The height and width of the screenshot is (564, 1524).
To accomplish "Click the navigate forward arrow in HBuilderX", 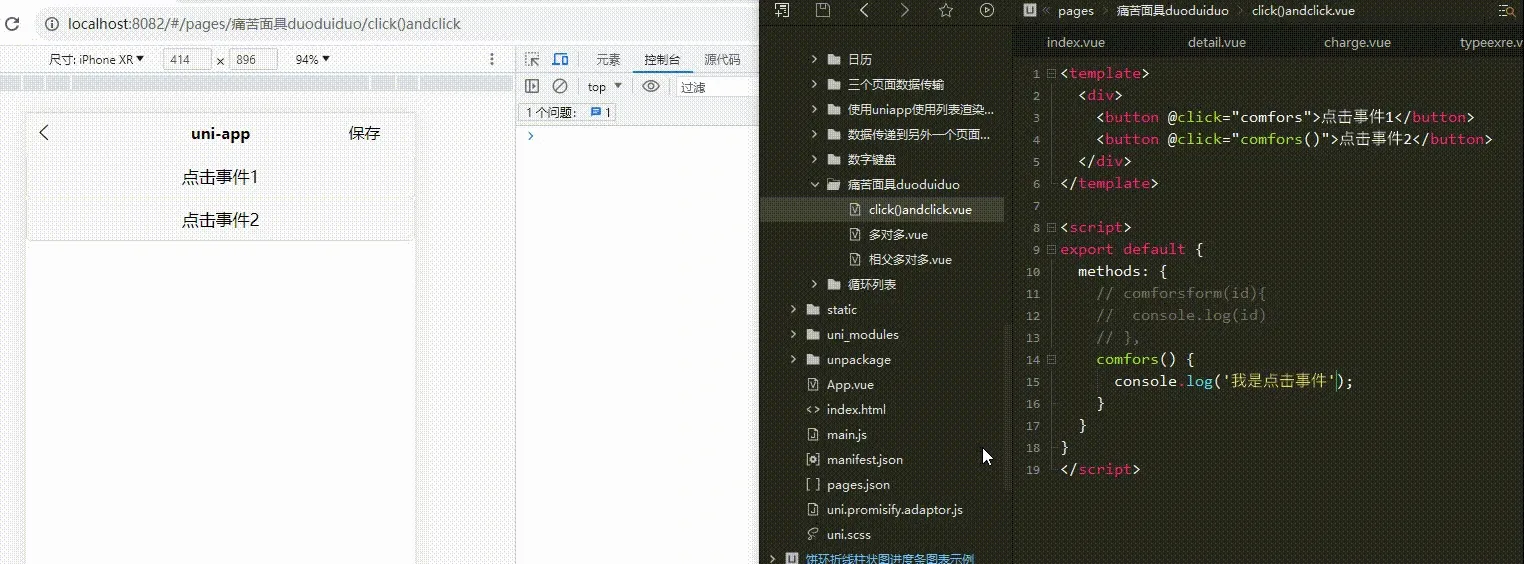I will (905, 10).
